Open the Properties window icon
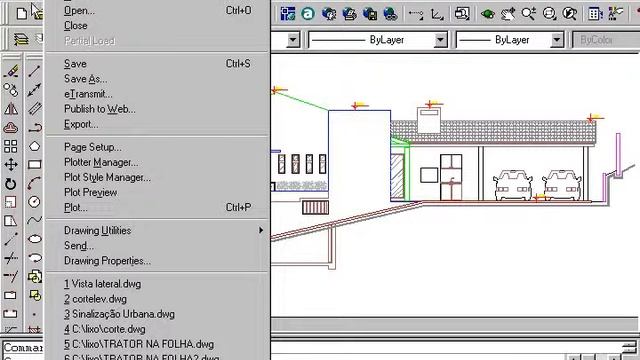 [x=596, y=14]
